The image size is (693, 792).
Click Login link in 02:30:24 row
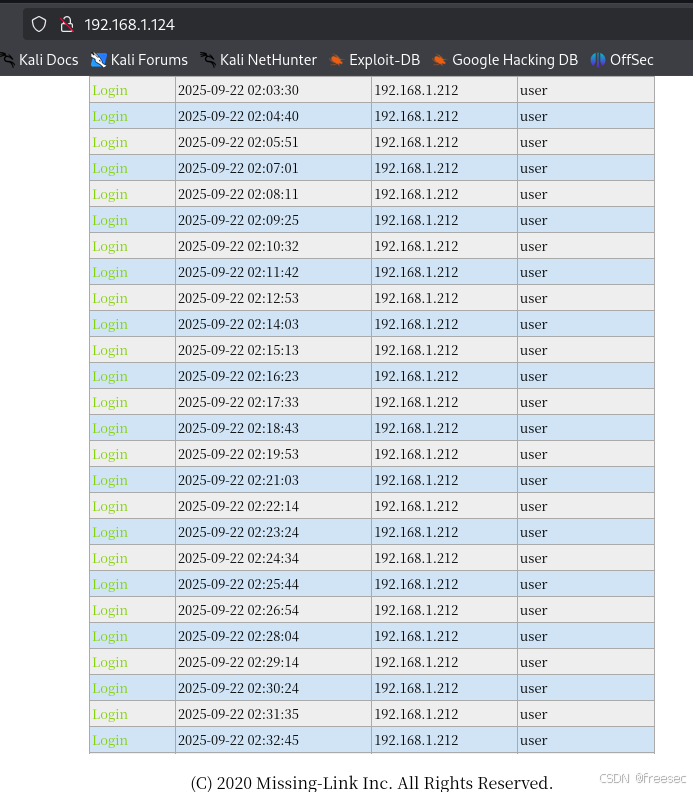110,688
